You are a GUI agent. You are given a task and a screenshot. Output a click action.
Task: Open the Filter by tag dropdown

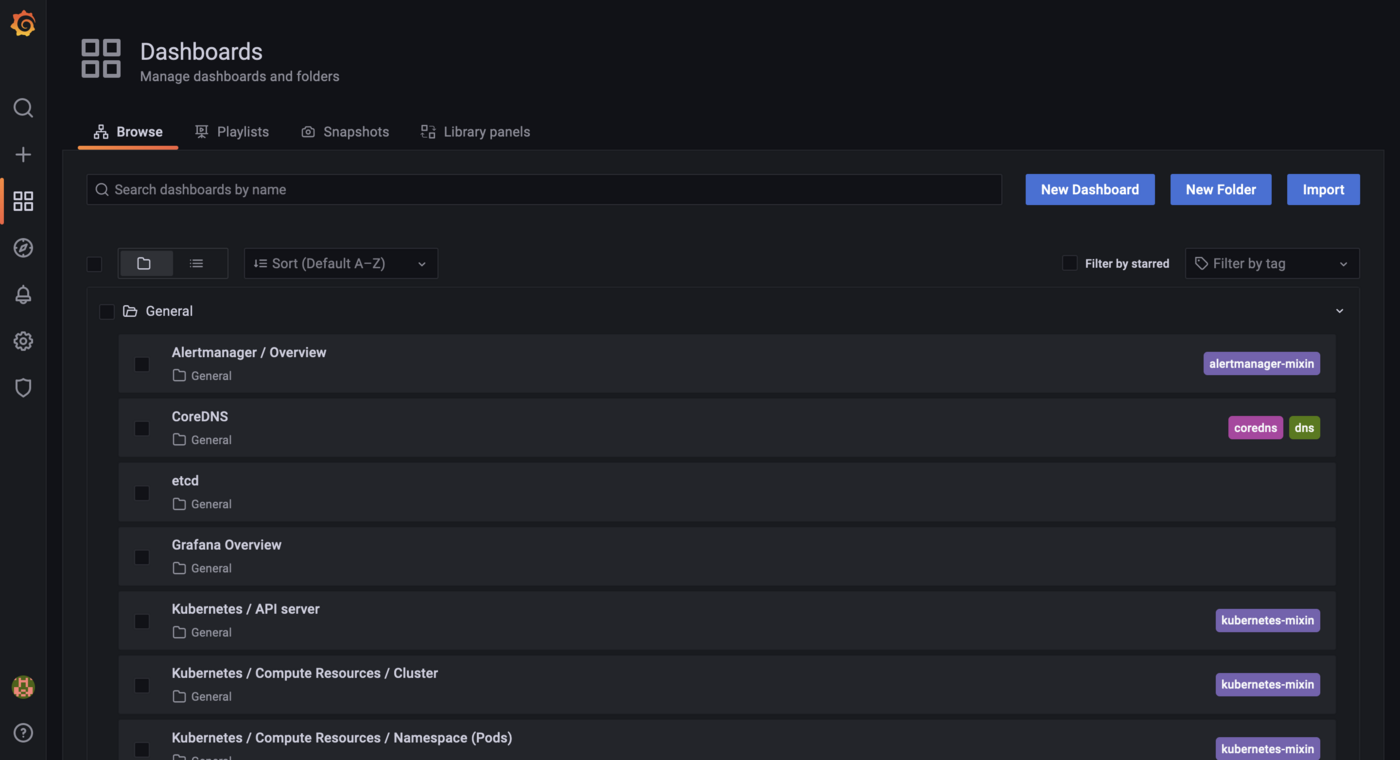pyautogui.click(x=1272, y=263)
